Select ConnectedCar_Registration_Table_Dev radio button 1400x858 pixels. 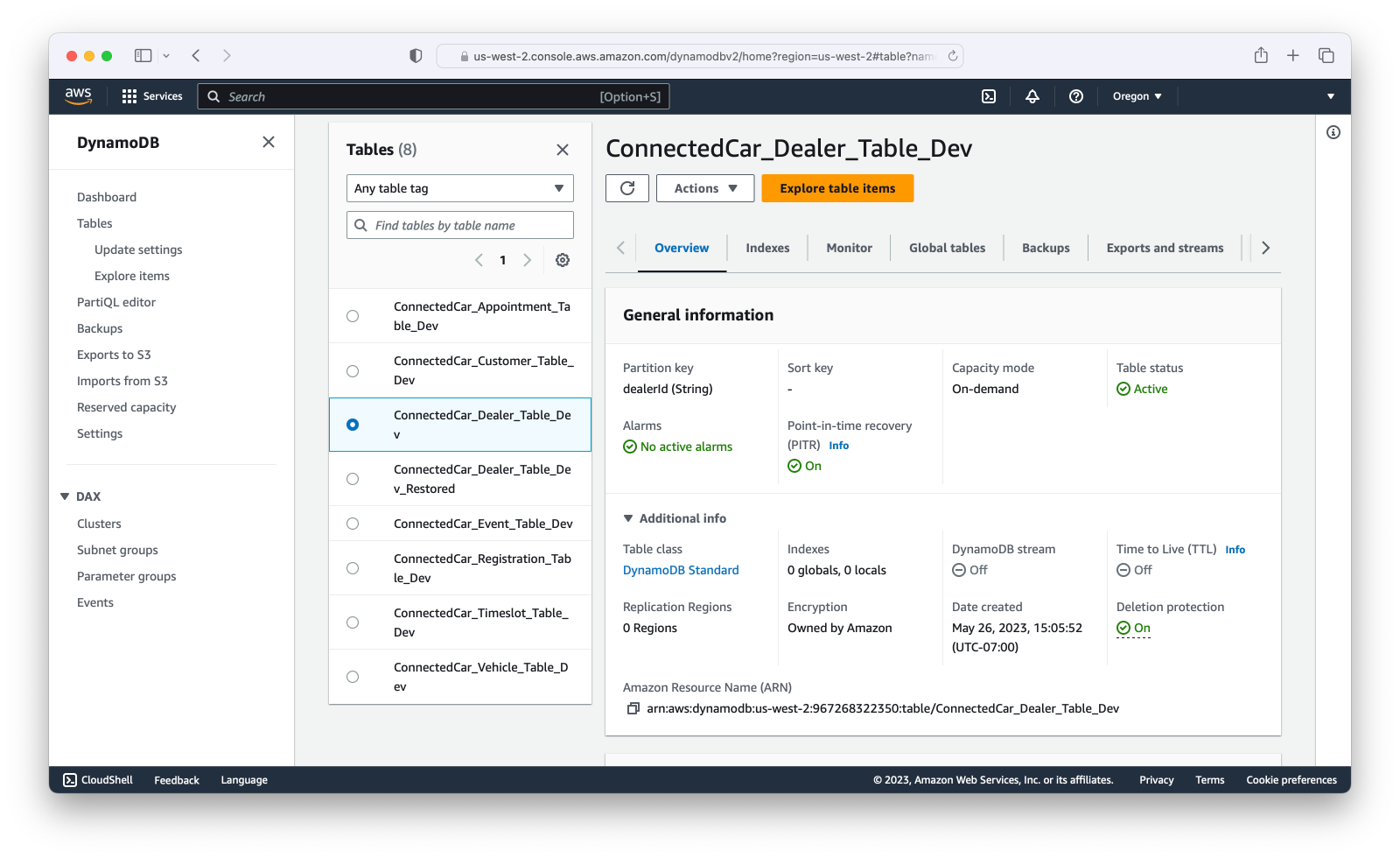pos(353,568)
